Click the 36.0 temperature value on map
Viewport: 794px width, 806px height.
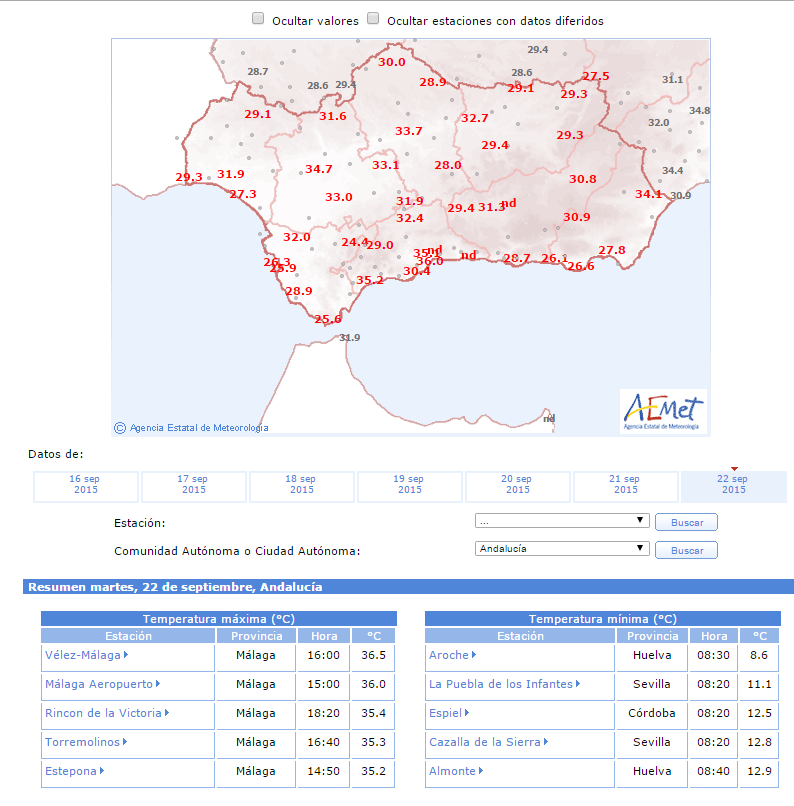pyautogui.click(x=429, y=261)
